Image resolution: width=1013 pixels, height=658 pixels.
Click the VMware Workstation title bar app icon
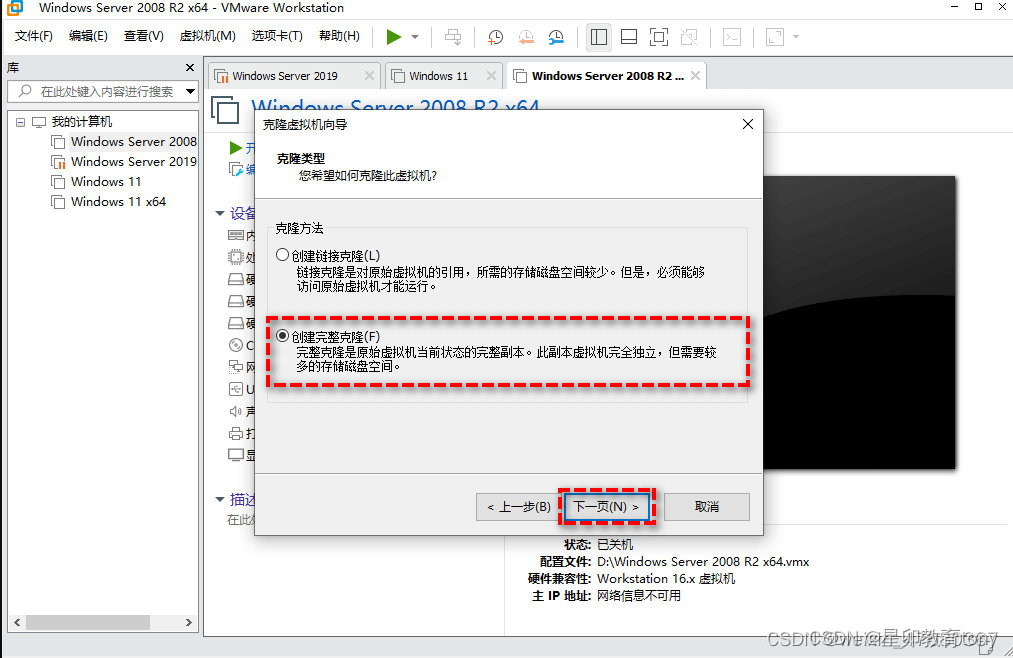(14, 8)
